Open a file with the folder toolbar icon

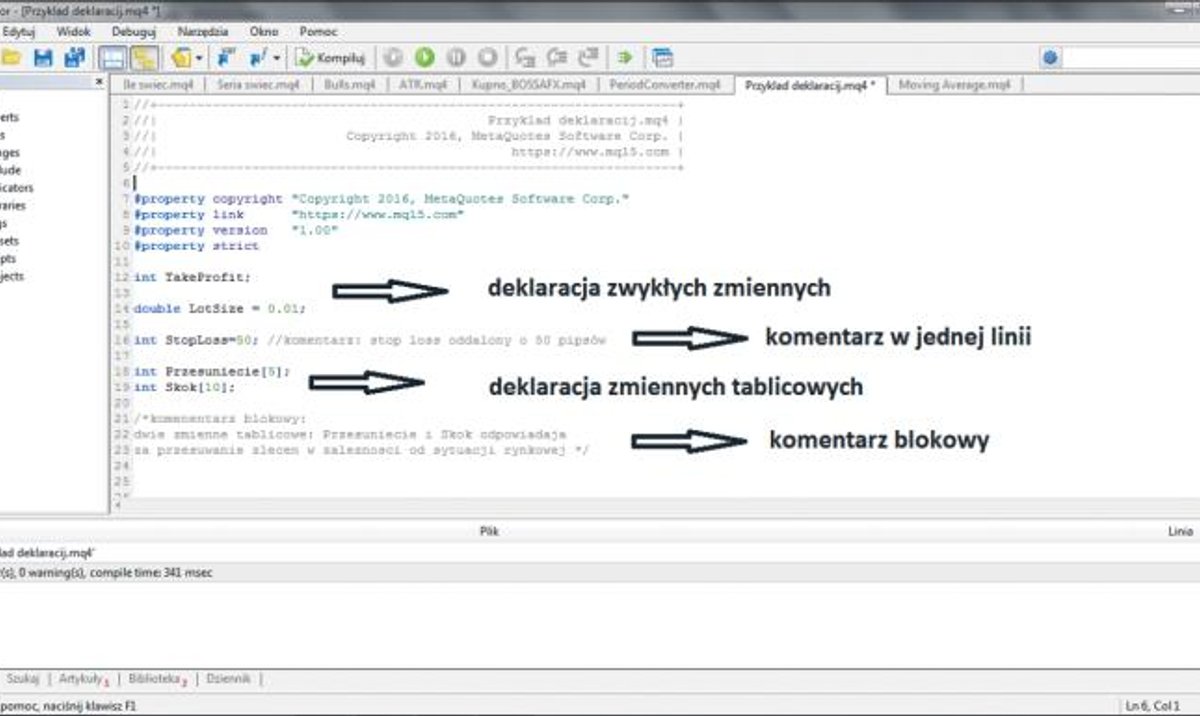pyautogui.click(x=12, y=57)
